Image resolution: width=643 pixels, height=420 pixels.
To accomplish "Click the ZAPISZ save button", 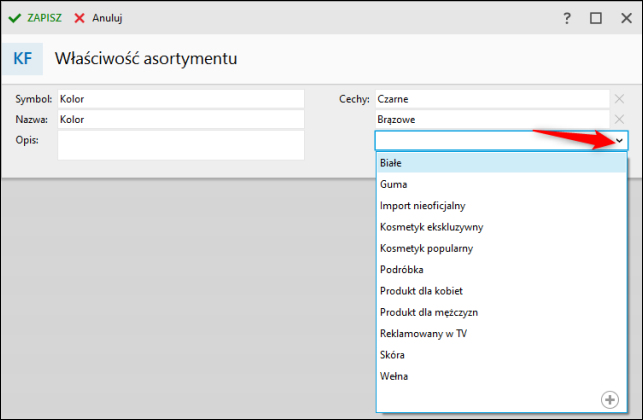I will point(36,18).
